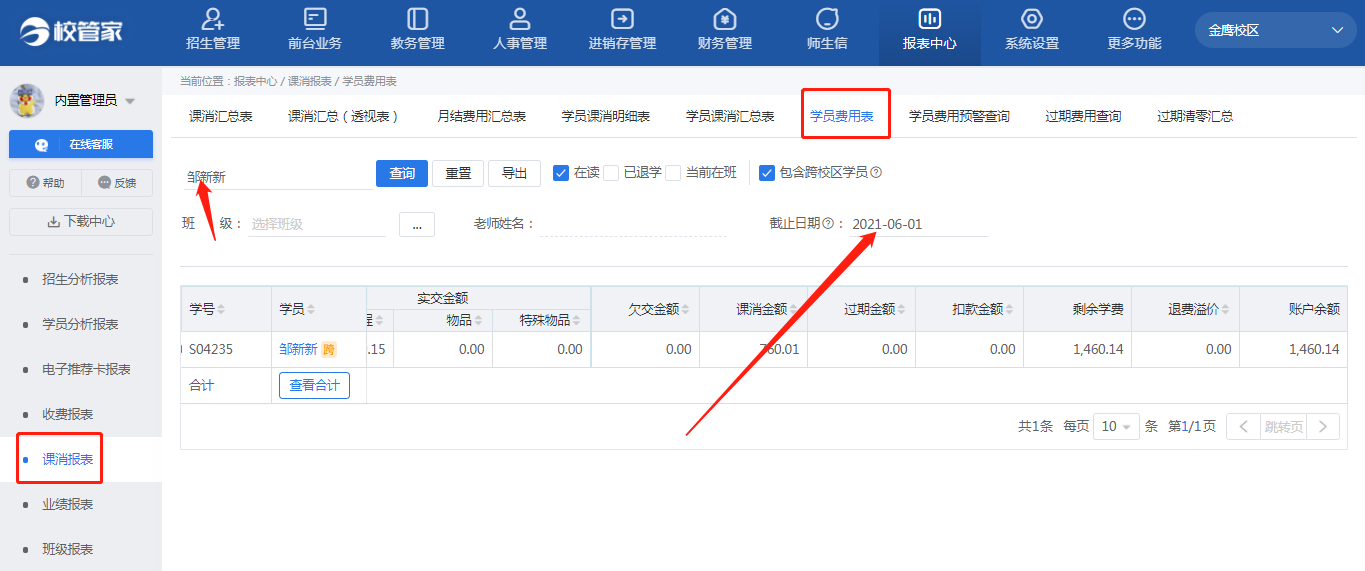Select 收费报表 in the sidebar

point(68,414)
